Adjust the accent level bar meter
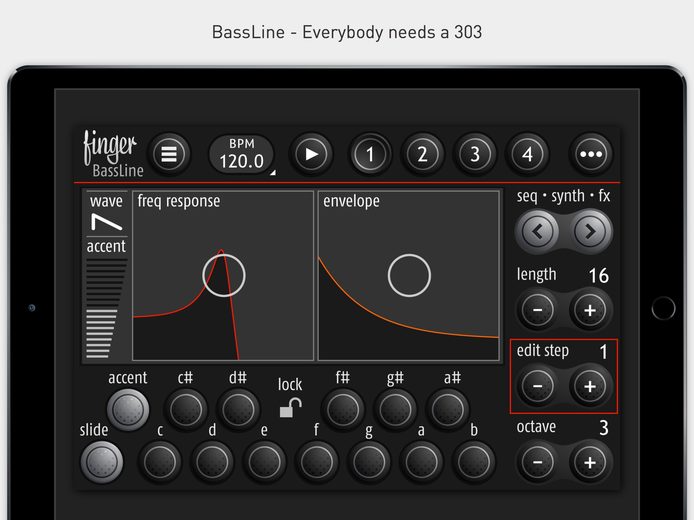The width and height of the screenshot is (694, 520). pyautogui.click(x=106, y=308)
